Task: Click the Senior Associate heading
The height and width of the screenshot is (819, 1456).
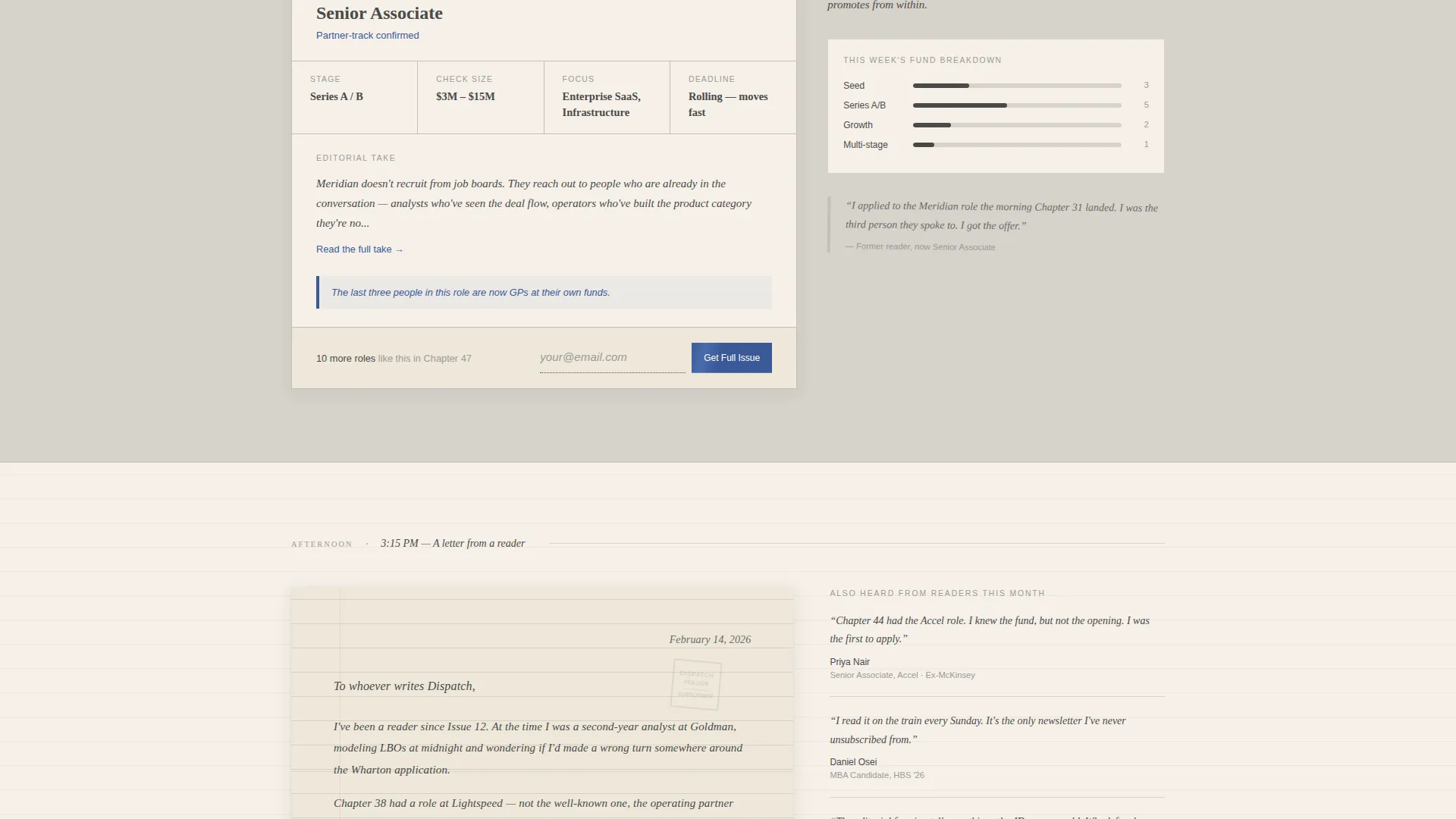Action: click(379, 14)
